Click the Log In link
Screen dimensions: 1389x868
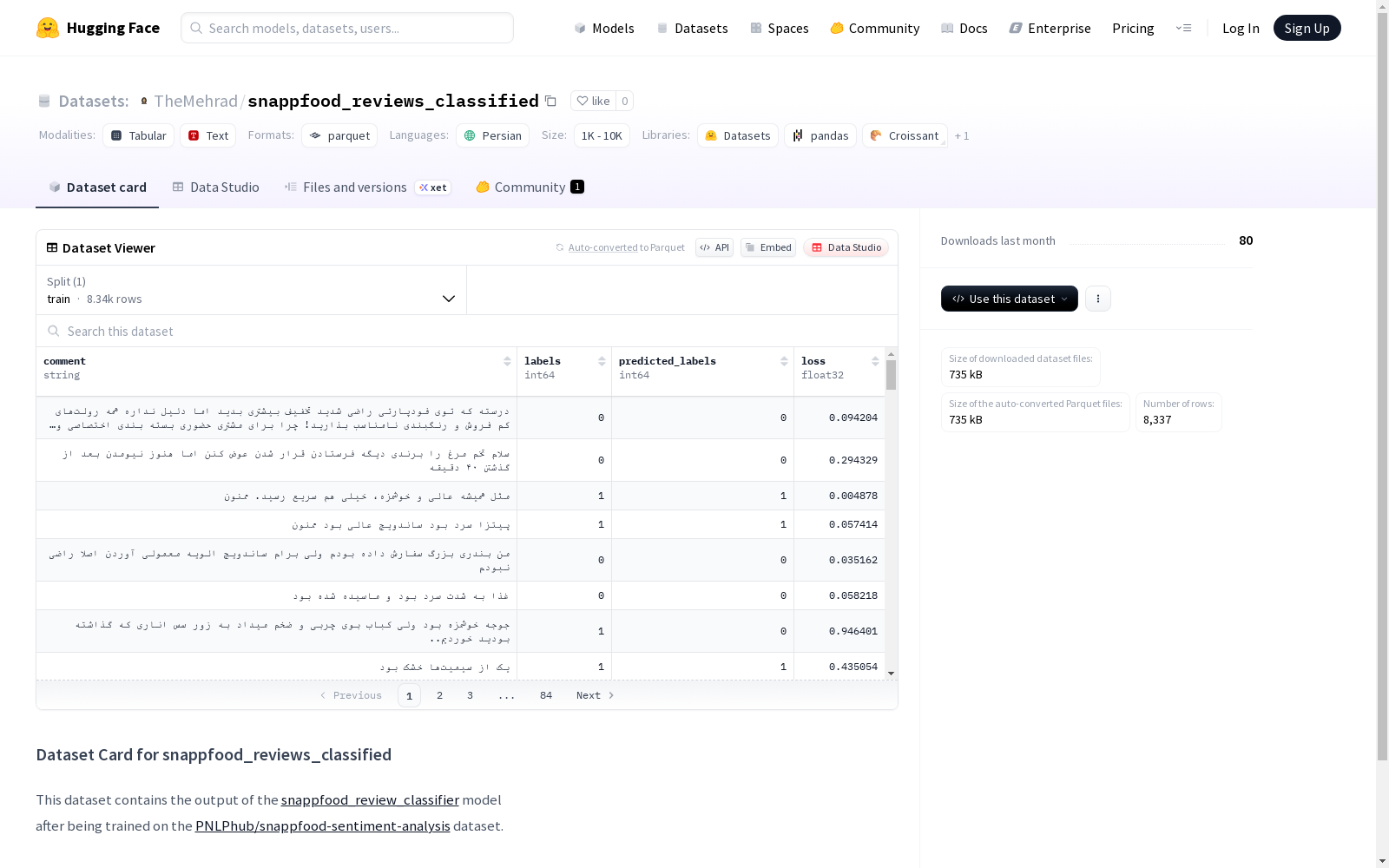[x=1241, y=28]
